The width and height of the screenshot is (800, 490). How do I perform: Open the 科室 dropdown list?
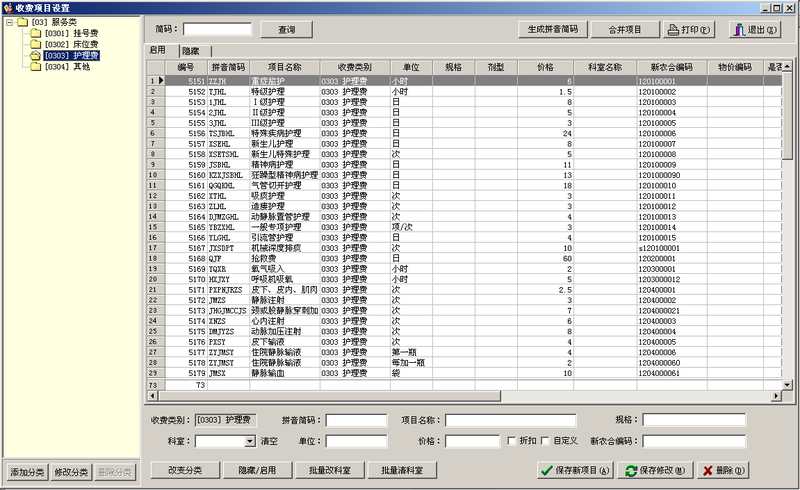pos(249,441)
